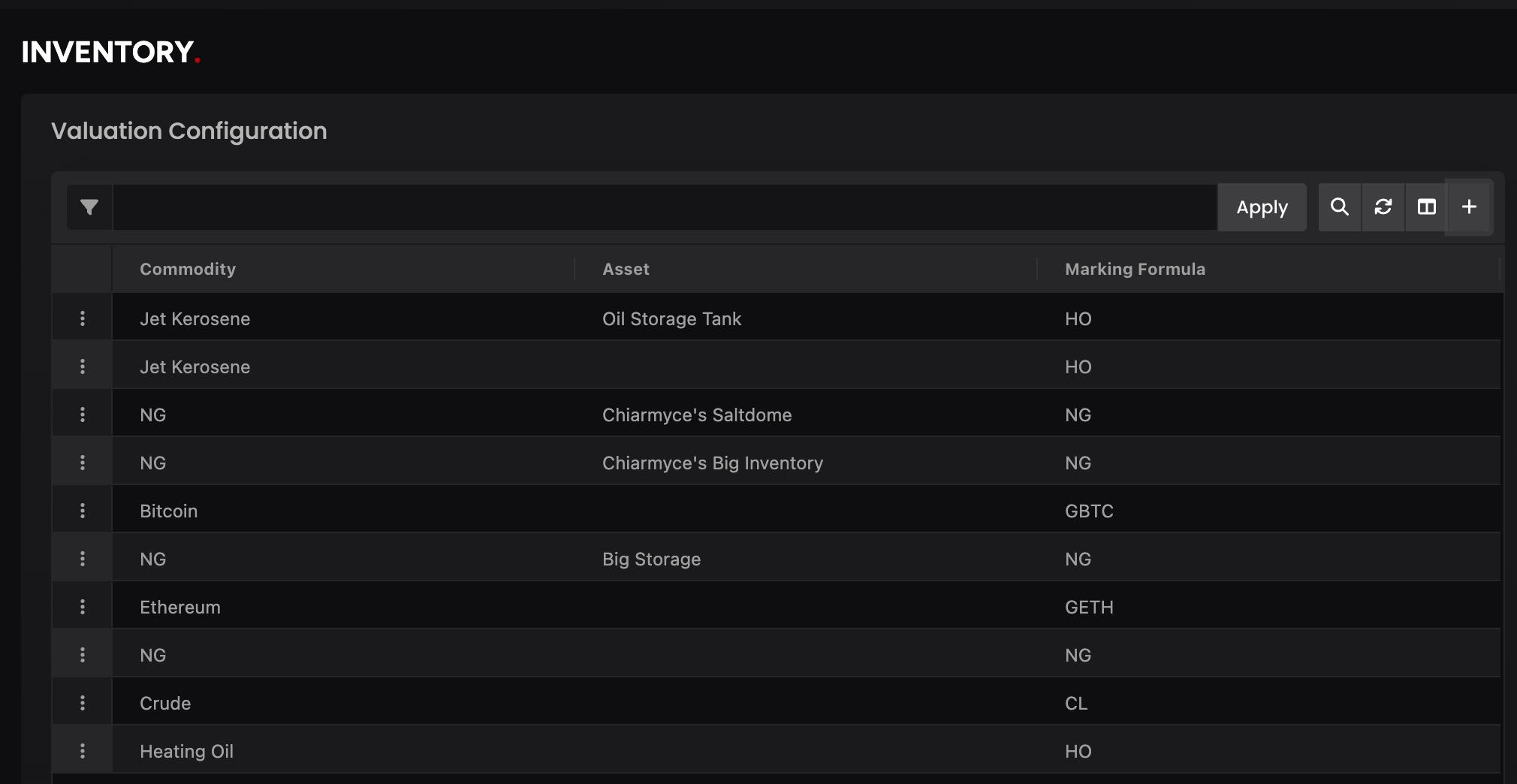Image resolution: width=1517 pixels, height=784 pixels.
Task: Open the column layout chooser icon
Action: click(x=1426, y=207)
